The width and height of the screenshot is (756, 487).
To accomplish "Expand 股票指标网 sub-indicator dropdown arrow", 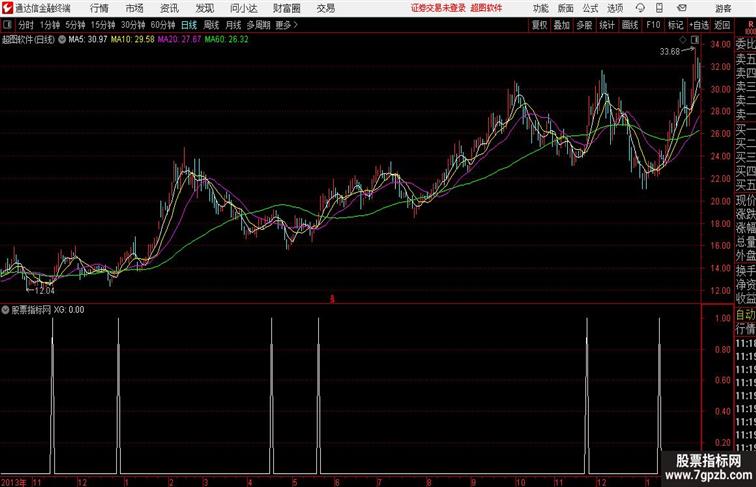I will pos(5,310).
